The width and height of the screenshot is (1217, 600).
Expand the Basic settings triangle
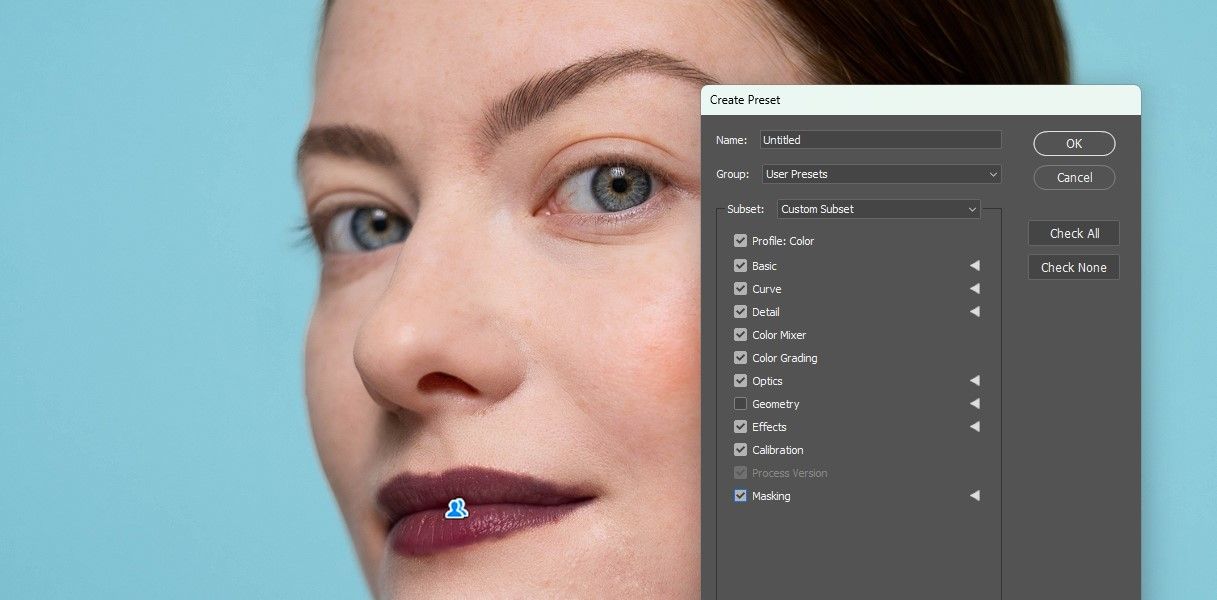[x=974, y=266]
